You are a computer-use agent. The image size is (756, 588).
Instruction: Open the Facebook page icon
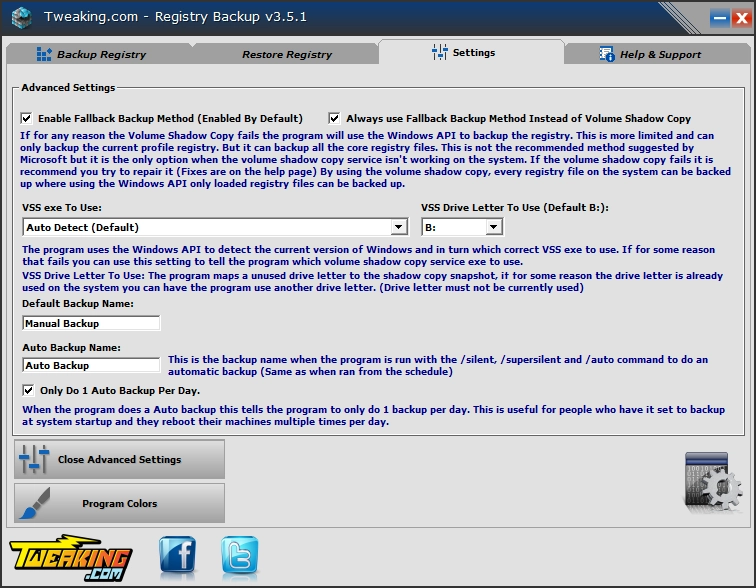177,555
